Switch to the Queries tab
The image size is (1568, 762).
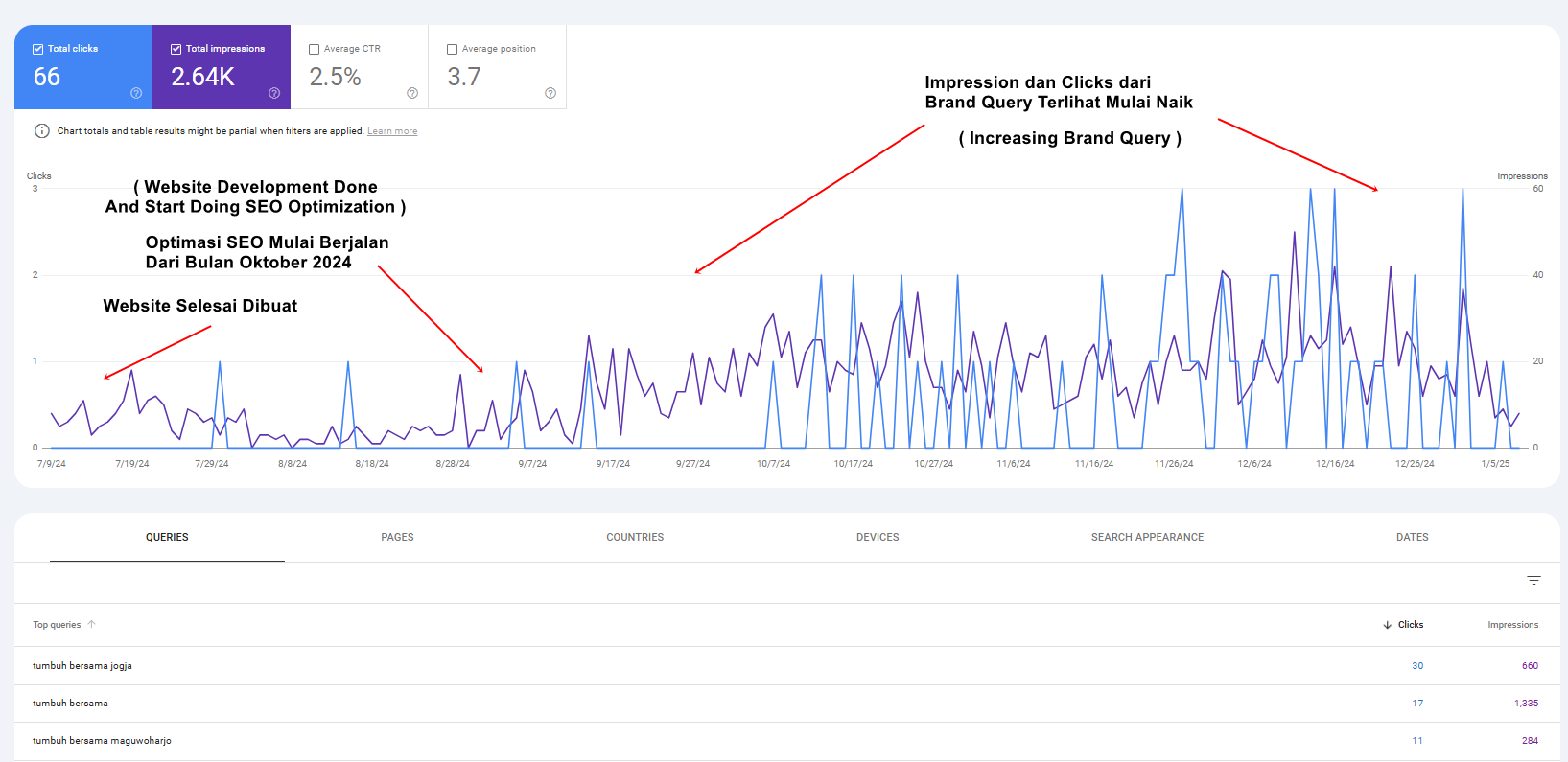tap(167, 537)
